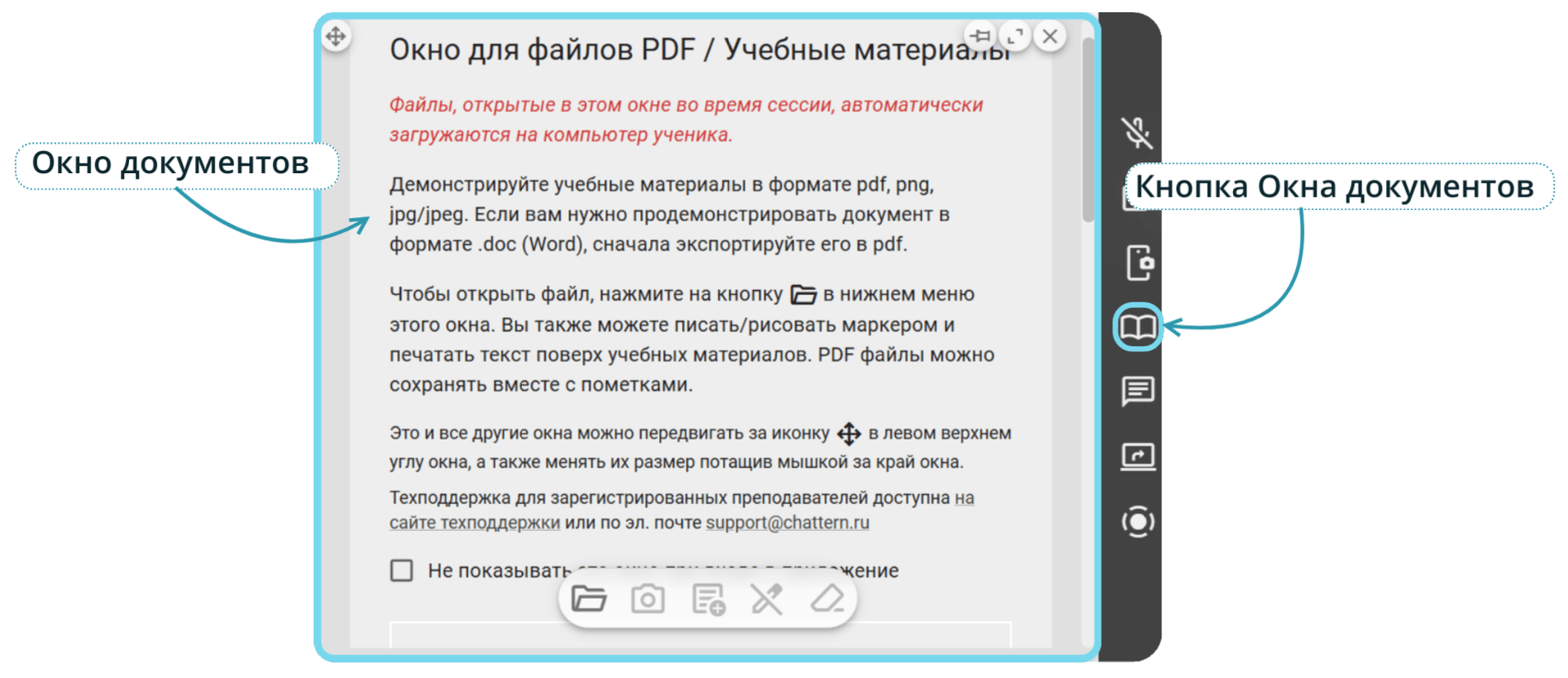Image resolution: width=1568 pixels, height=678 pixels.
Task: Click the device-with-camera icon in the sidebar
Action: pyautogui.click(x=1139, y=262)
